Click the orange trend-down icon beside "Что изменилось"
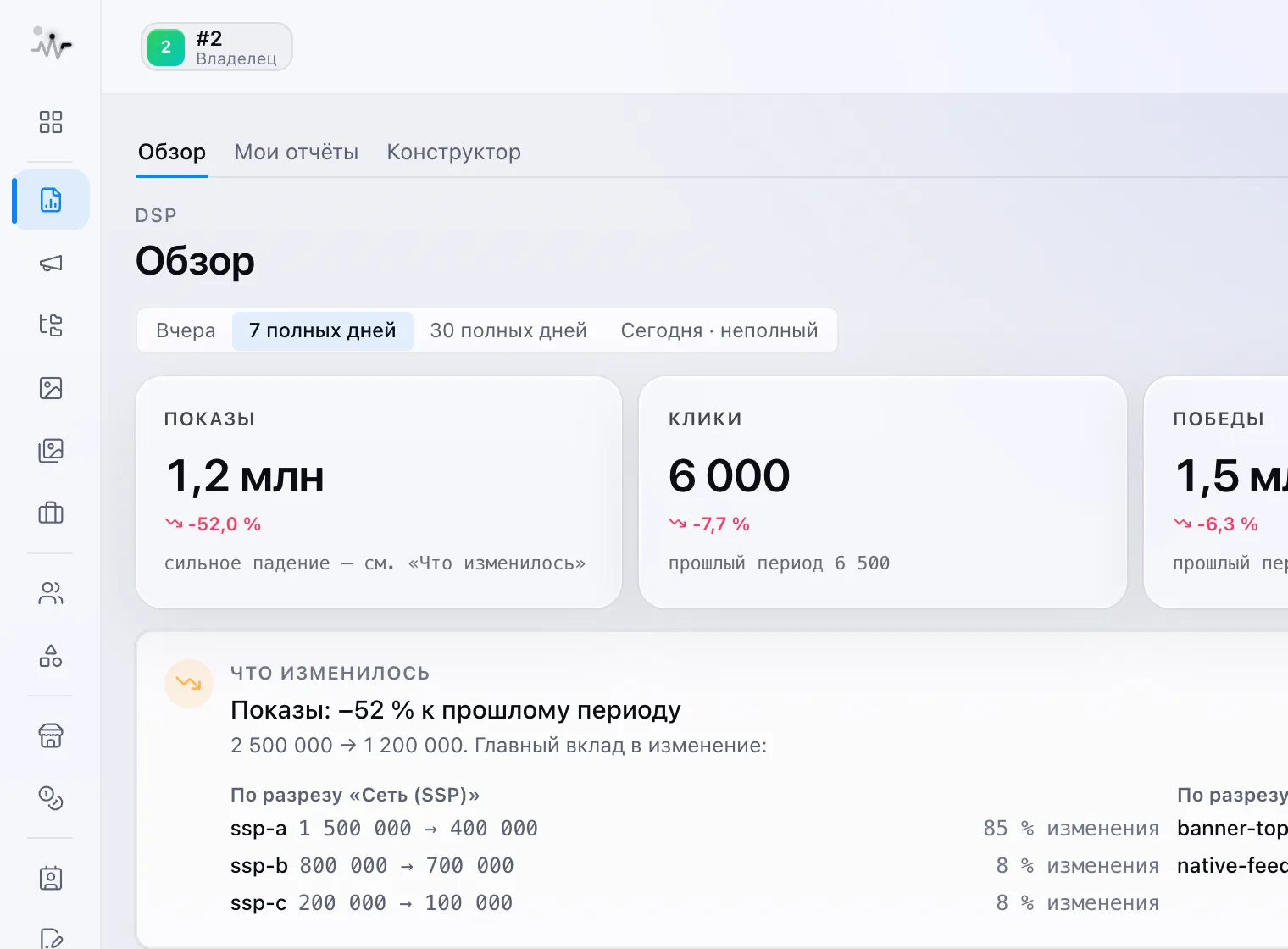The width and height of the screenshot is (1288, 949). [188, 683]
